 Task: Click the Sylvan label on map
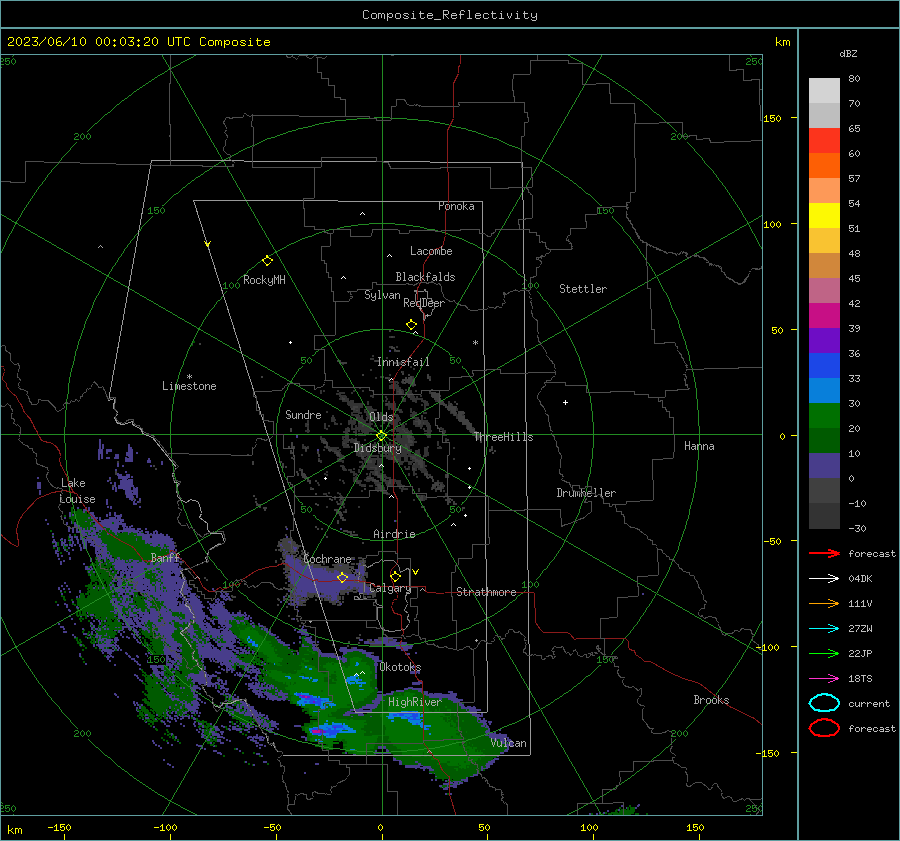(382, 295)
